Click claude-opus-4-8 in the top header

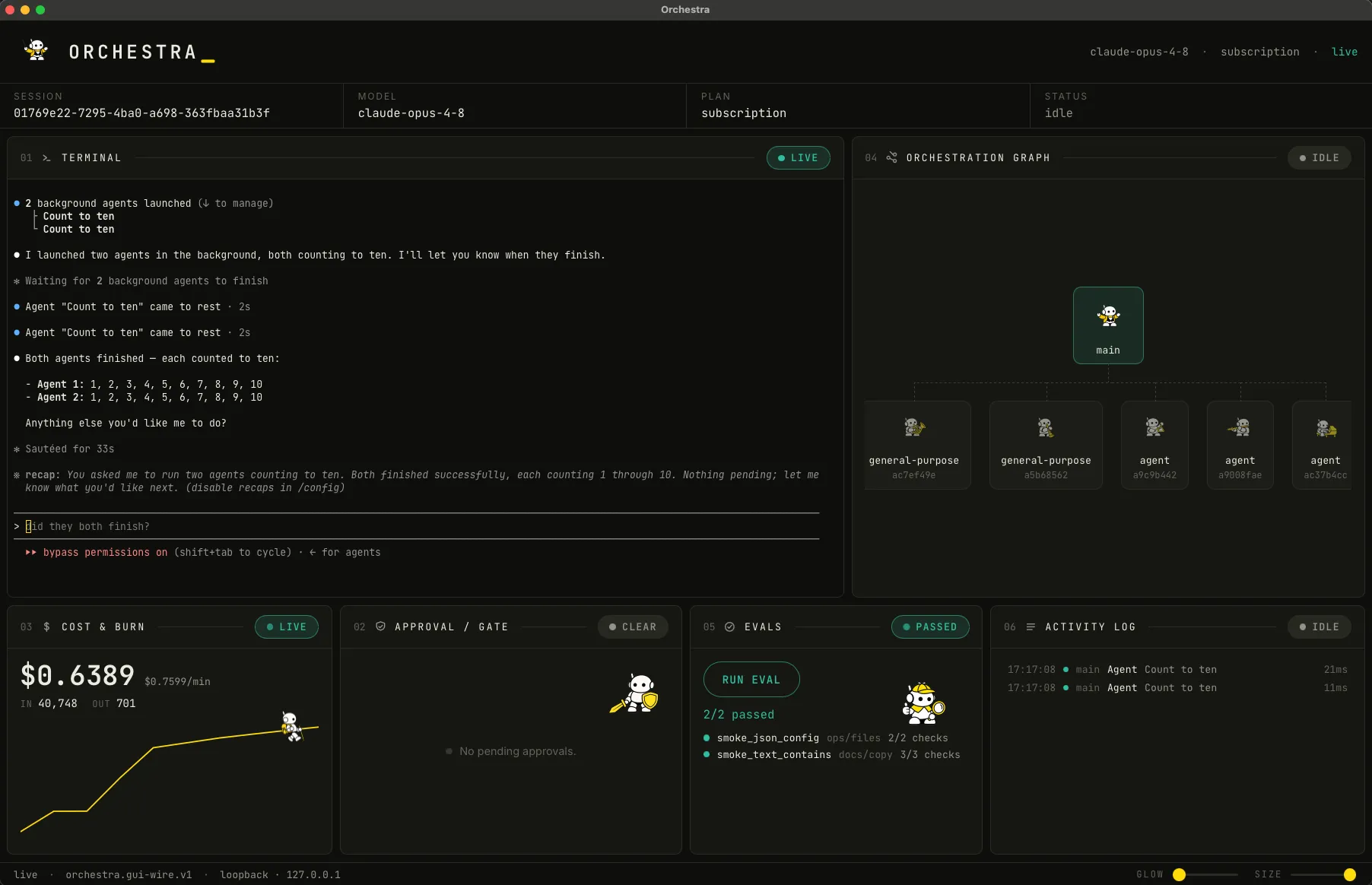pyautogui.click(x=1139, y=52)
